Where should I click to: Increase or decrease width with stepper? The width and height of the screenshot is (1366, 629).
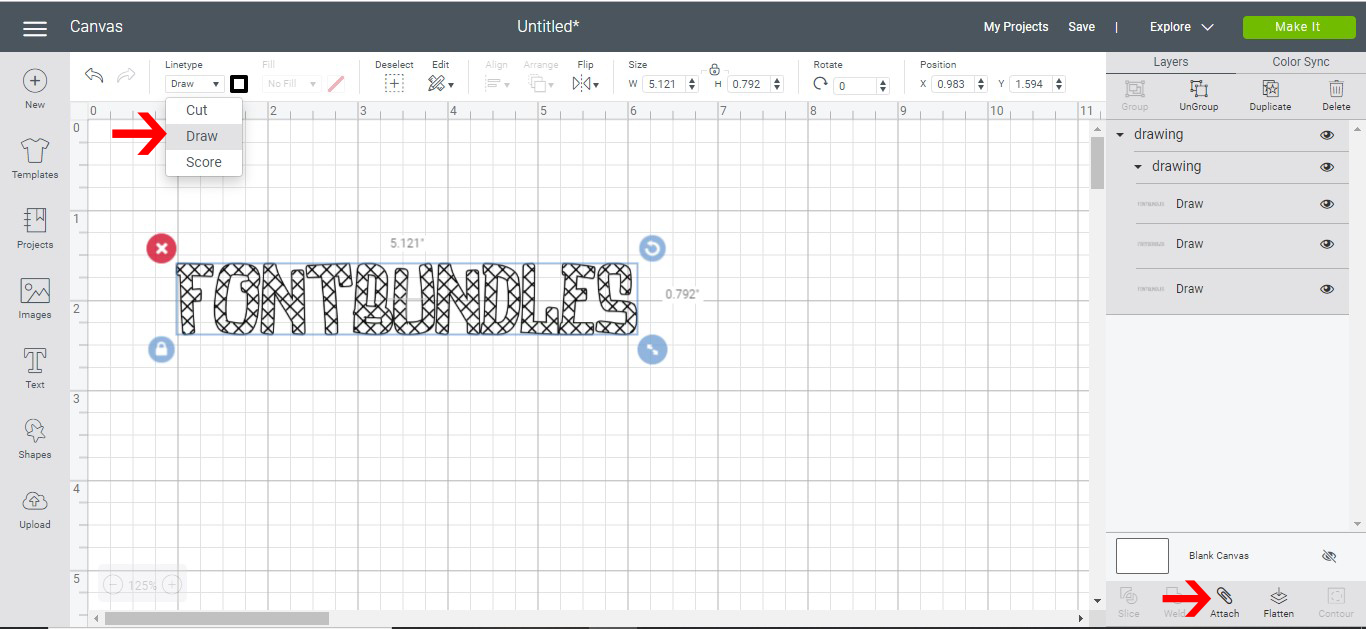click(x=692, y=84)
